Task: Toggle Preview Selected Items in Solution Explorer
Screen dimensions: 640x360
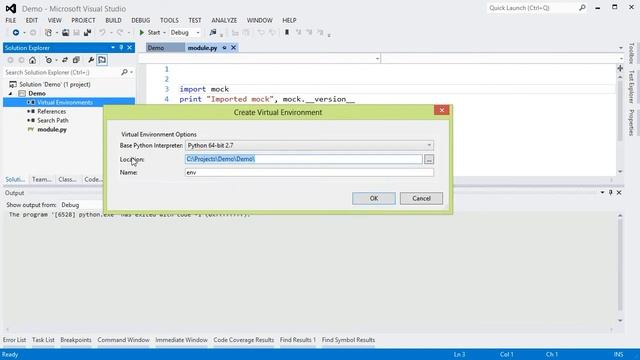Action: 102,60
